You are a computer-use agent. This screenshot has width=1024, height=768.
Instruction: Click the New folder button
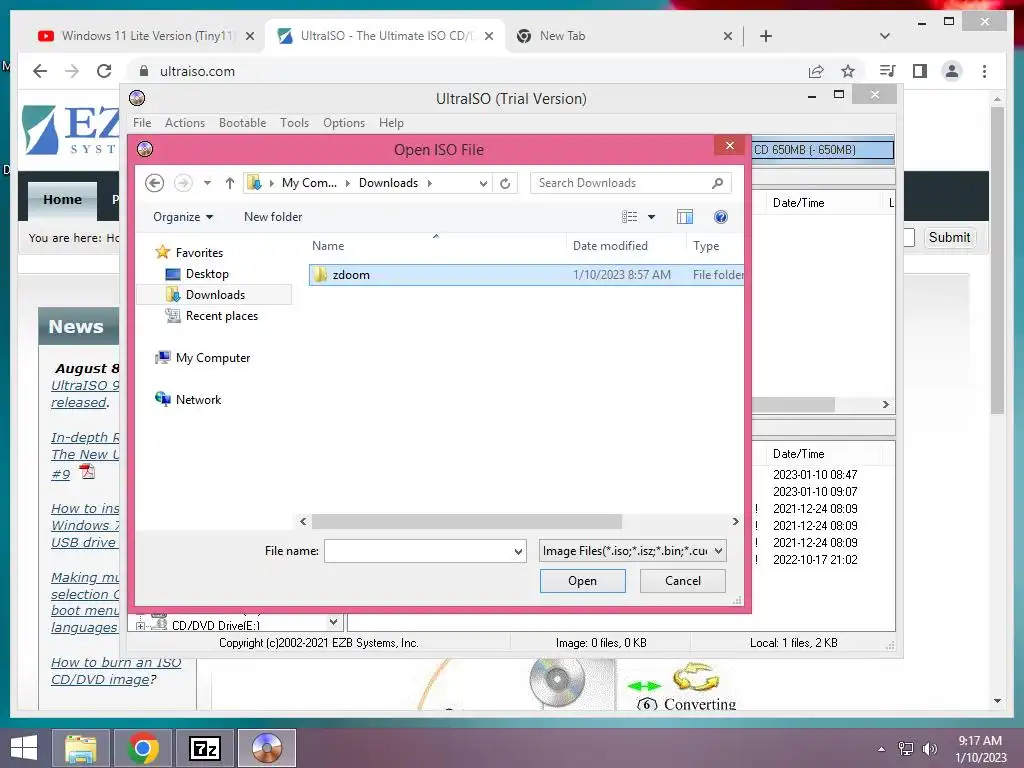(x=273, y=217)
